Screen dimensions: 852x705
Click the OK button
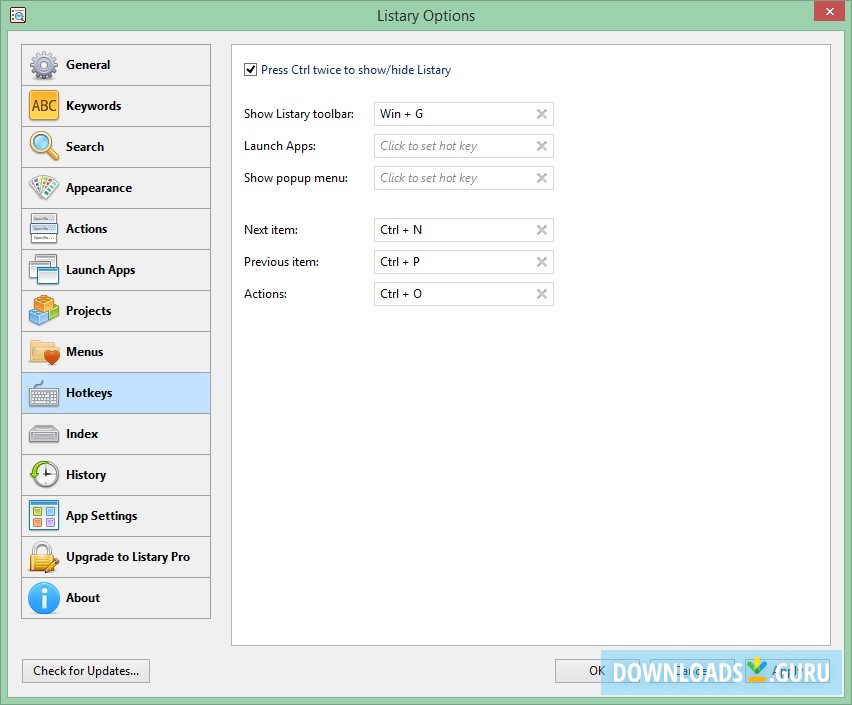tap(597, 671)
